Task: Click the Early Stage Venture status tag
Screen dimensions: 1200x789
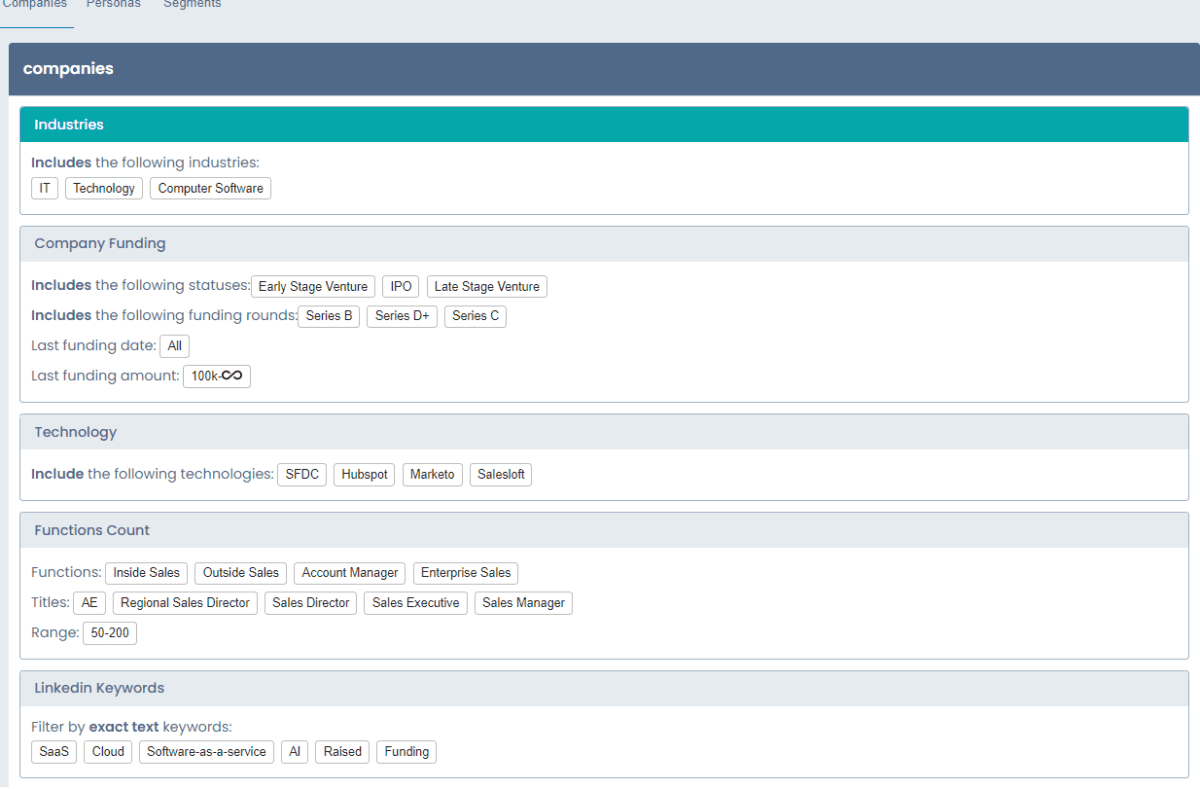Action: click(313, 287)
